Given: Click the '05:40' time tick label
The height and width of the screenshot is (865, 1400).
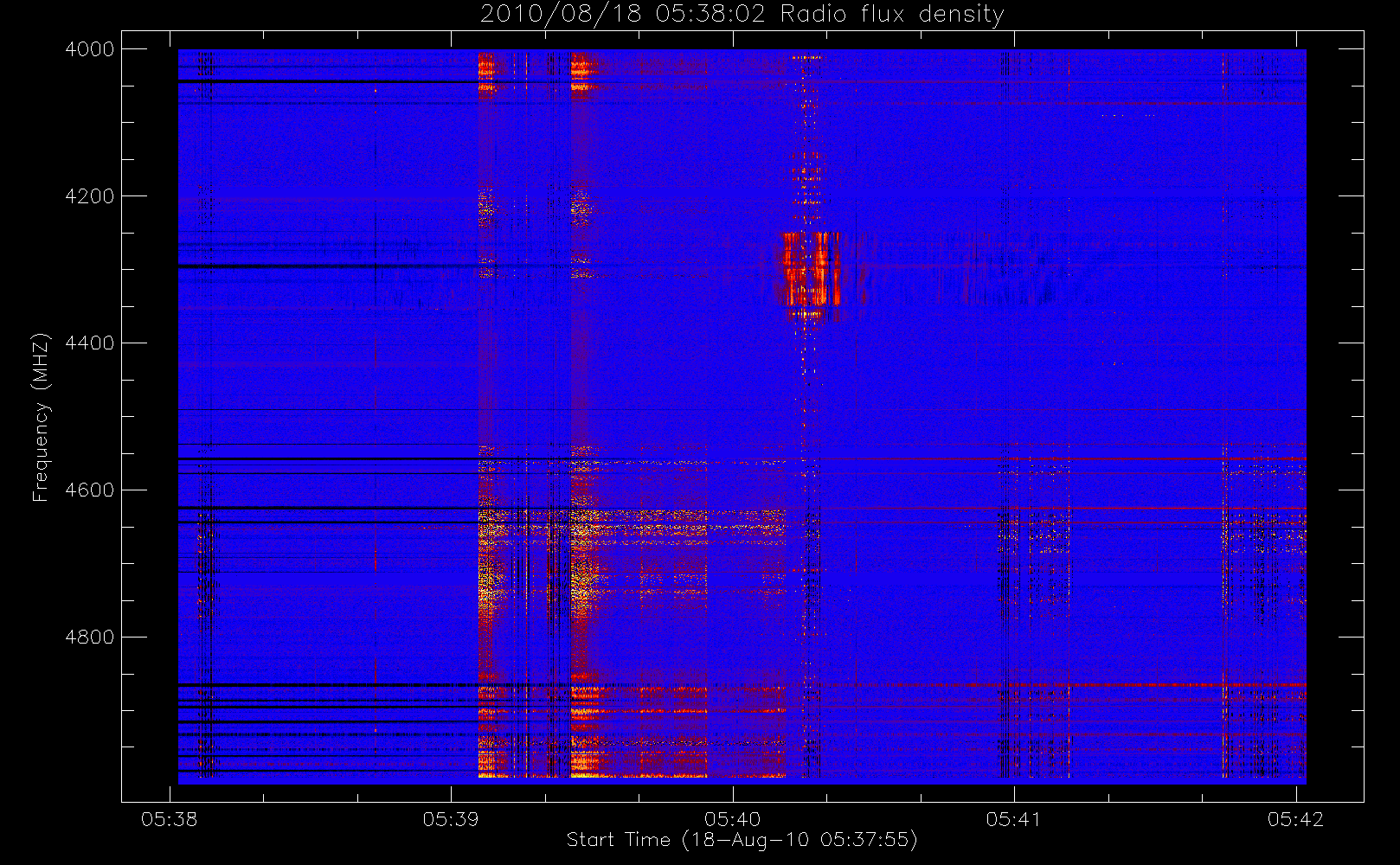Looking at the screenshot, I should click(732, 819).
